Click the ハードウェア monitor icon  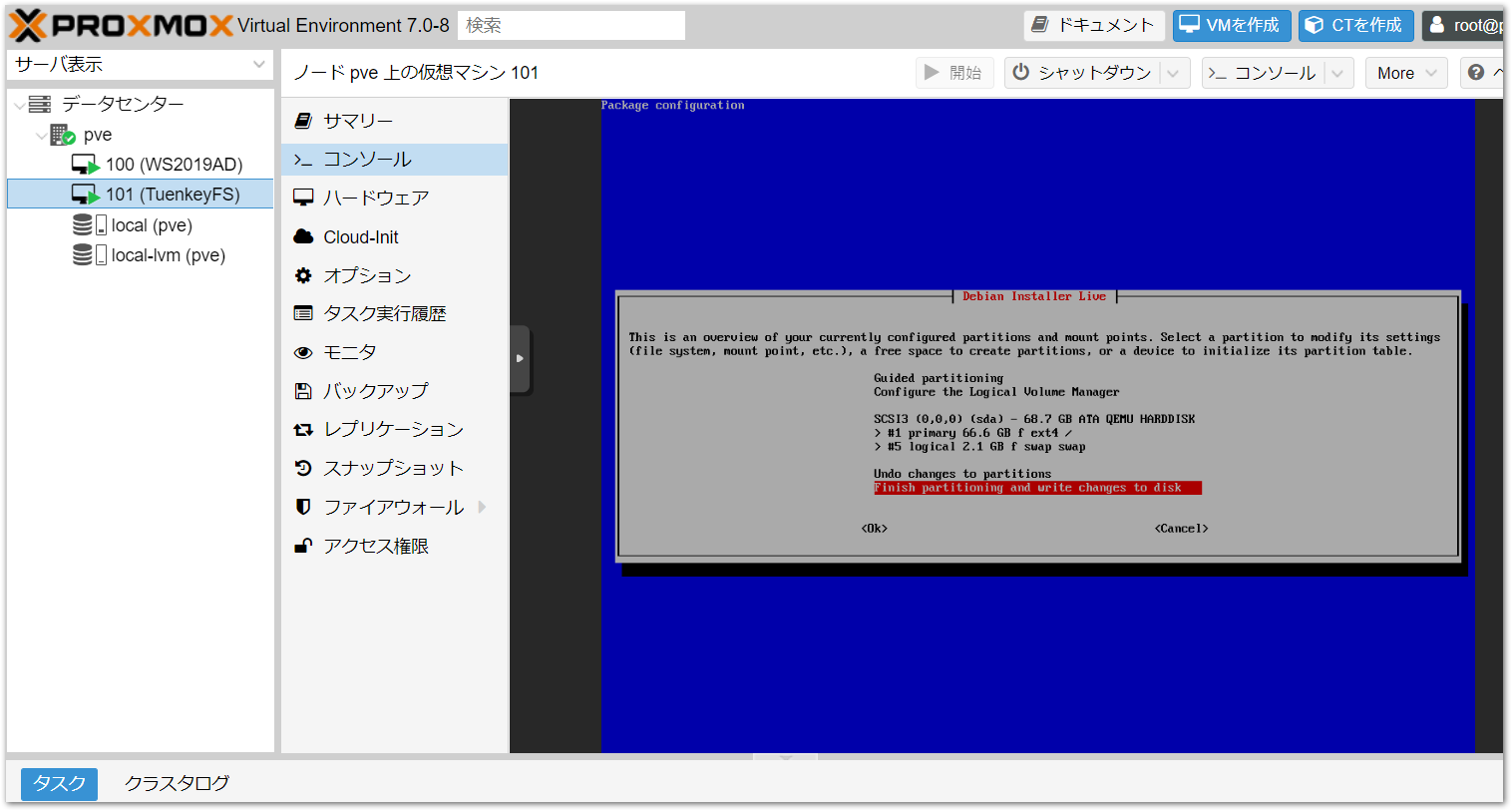pos(303,198)
